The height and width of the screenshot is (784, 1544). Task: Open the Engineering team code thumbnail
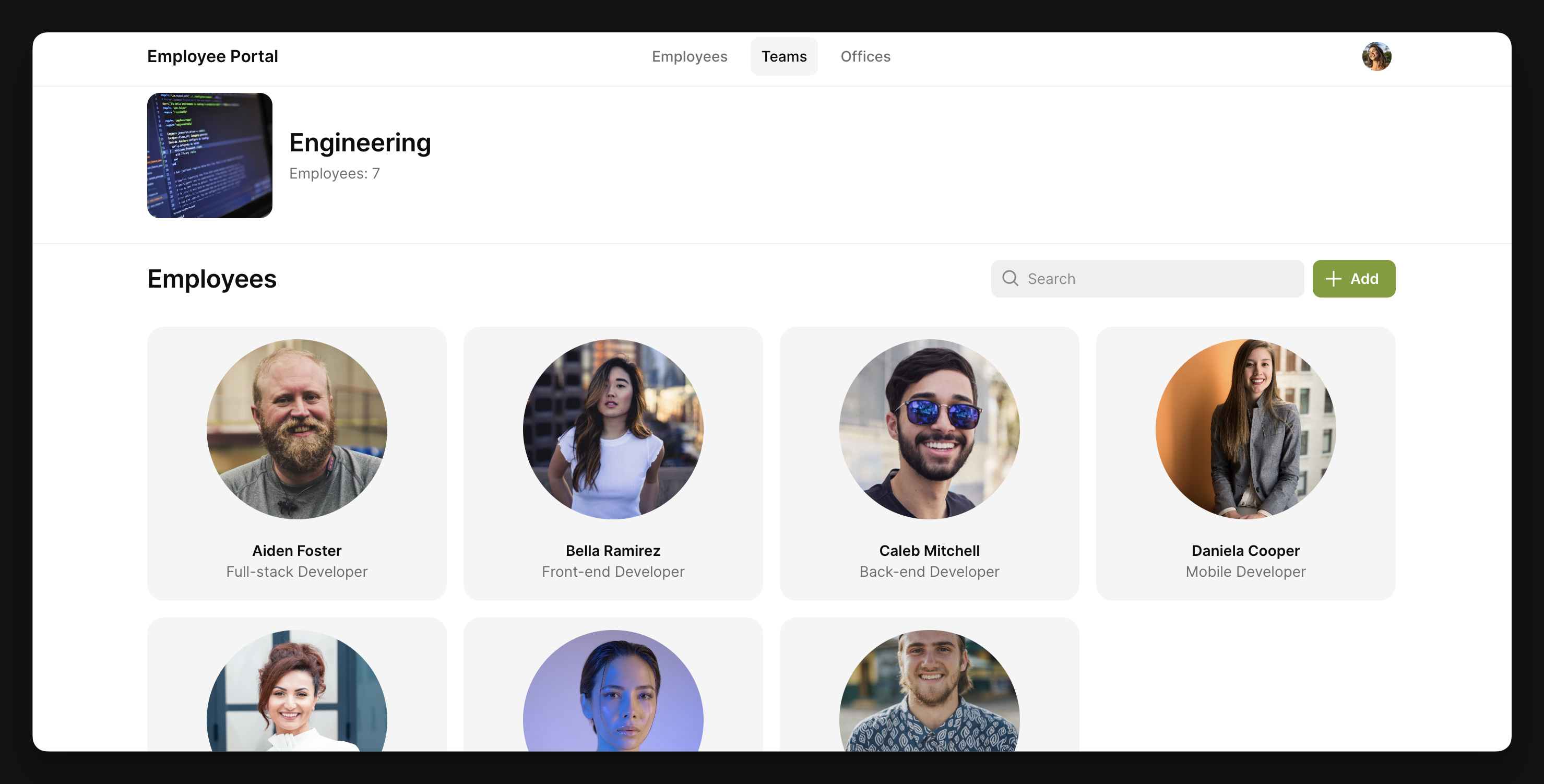point(210,155)
